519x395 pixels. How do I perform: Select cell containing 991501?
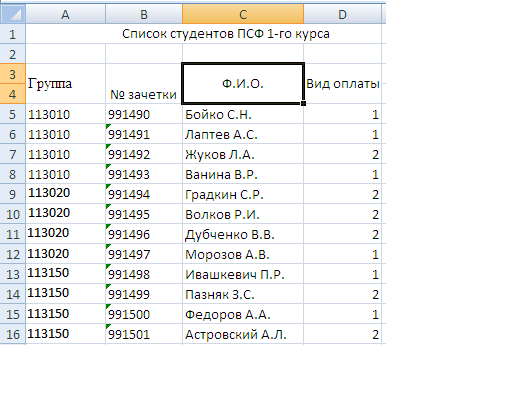(144, 334)
